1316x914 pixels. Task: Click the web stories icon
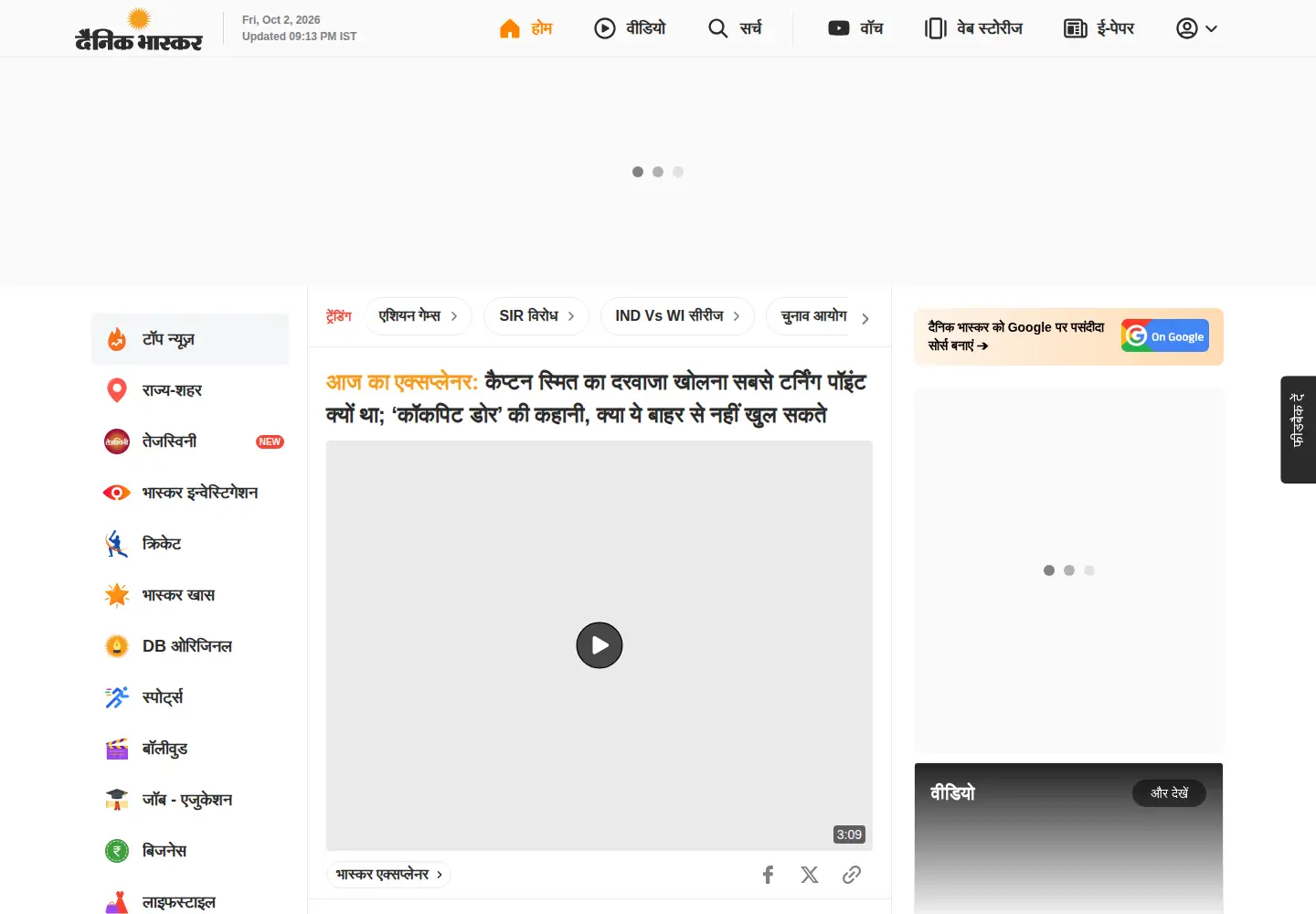[936, 28]
